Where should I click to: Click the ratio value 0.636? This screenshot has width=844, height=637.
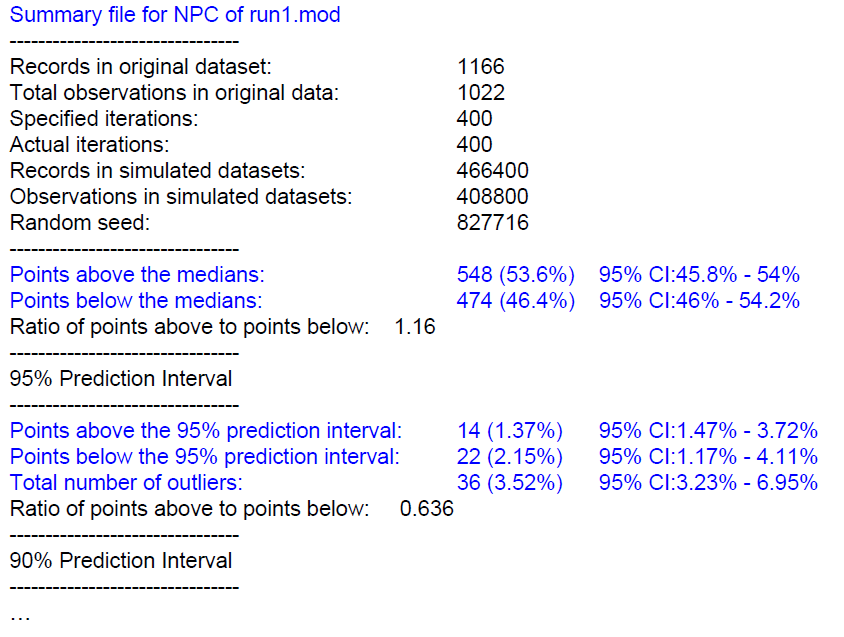pos(427,509)
